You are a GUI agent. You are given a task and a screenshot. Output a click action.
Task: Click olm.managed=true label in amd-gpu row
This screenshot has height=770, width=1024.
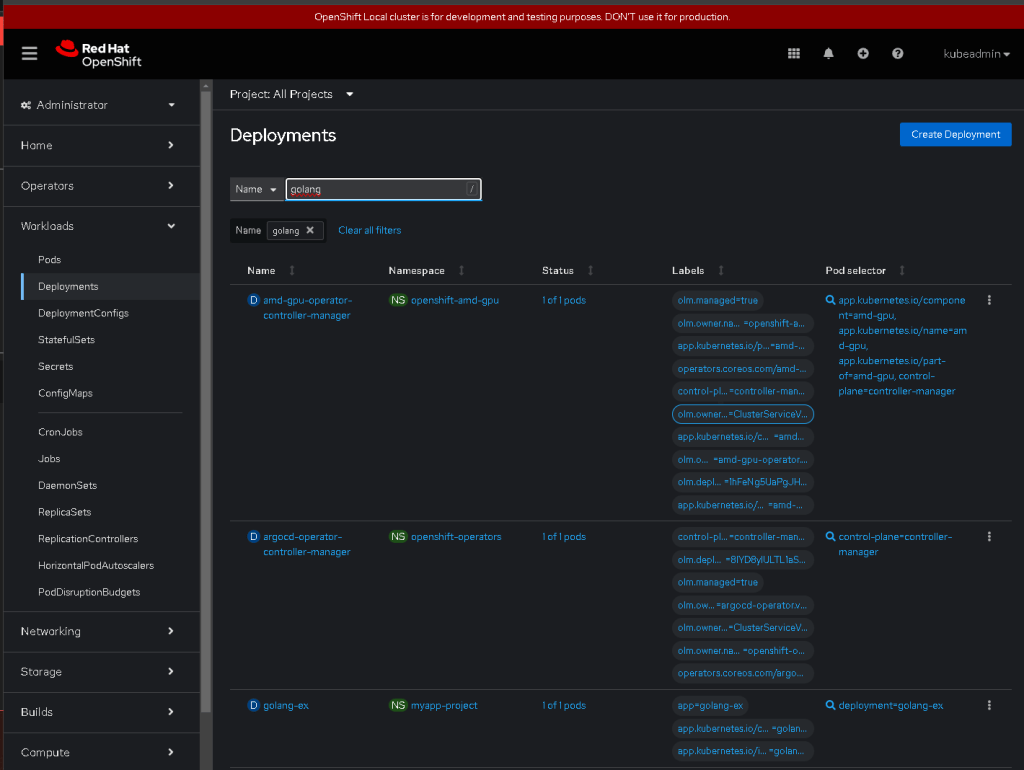(718, 300)
